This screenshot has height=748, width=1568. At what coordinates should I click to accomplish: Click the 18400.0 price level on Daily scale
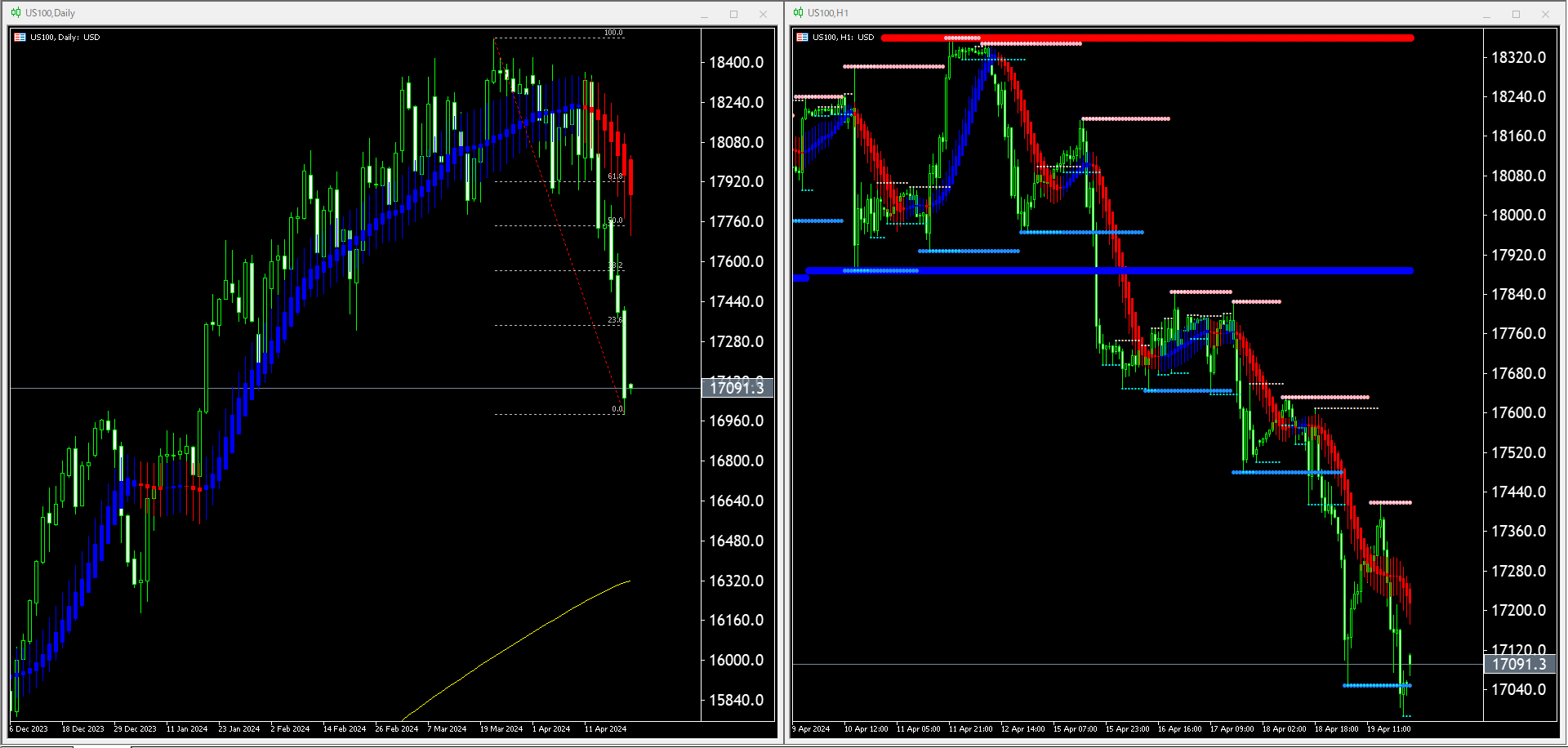point(737,62)
